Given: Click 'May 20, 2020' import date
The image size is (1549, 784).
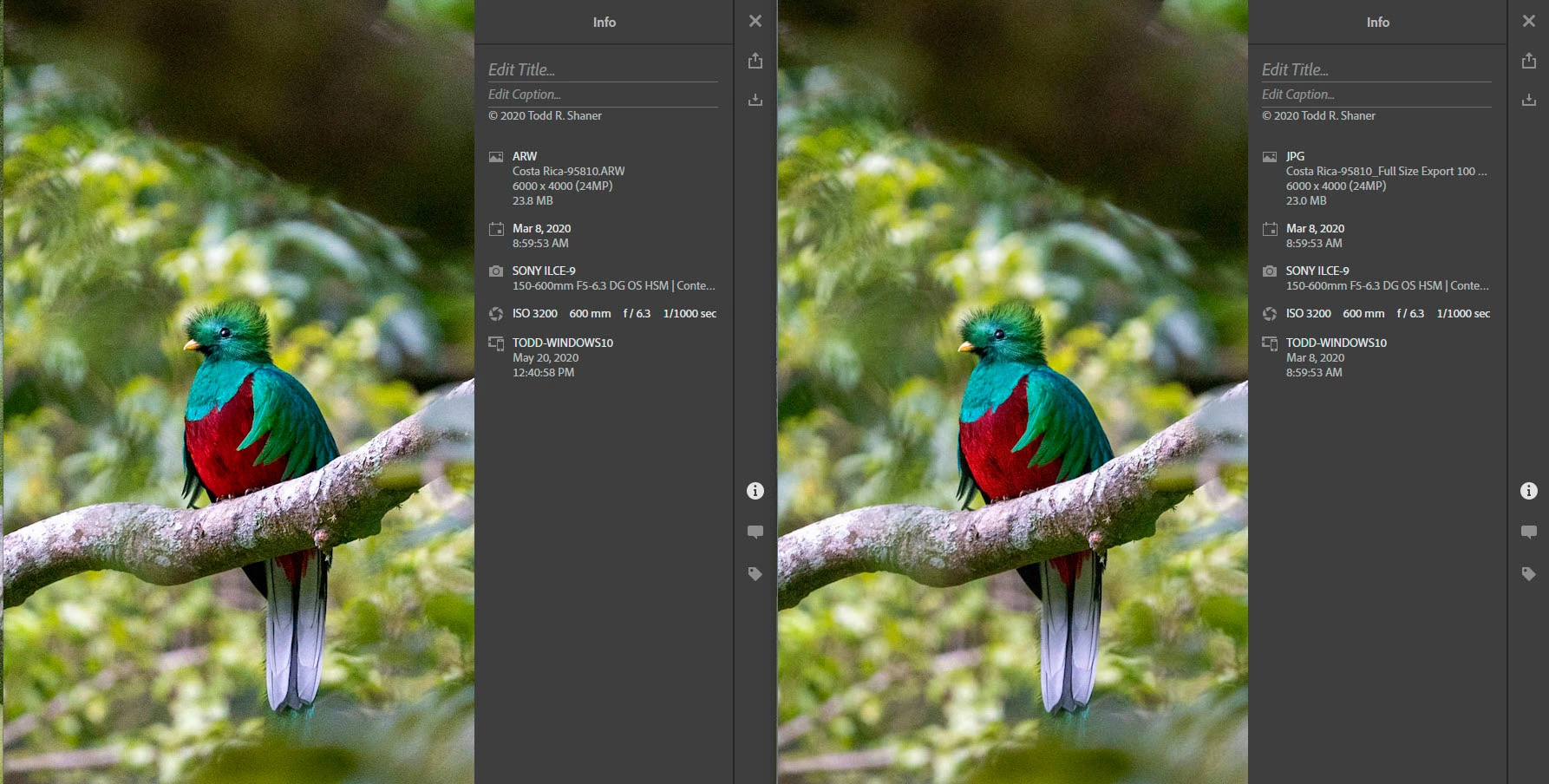Looking at the screenshot, I should coord(546,357).
